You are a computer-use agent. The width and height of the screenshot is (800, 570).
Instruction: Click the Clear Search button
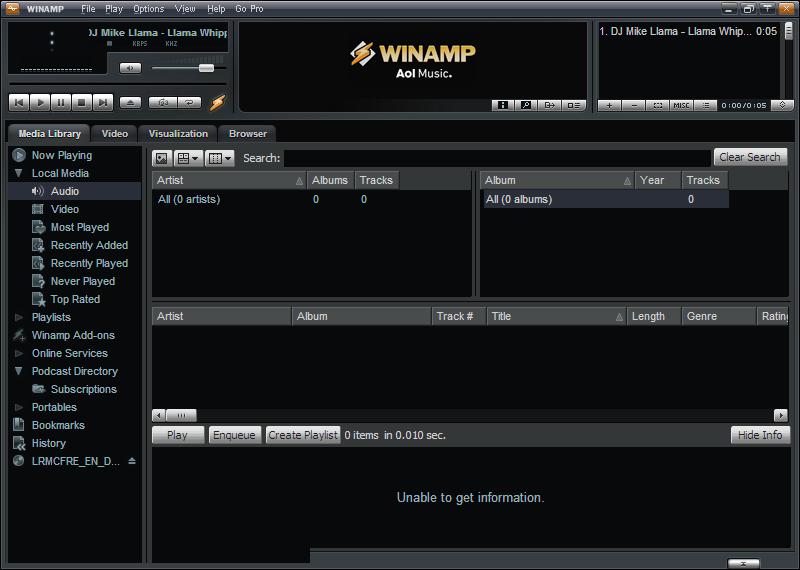pyautogui.click(x=750, y=157)
